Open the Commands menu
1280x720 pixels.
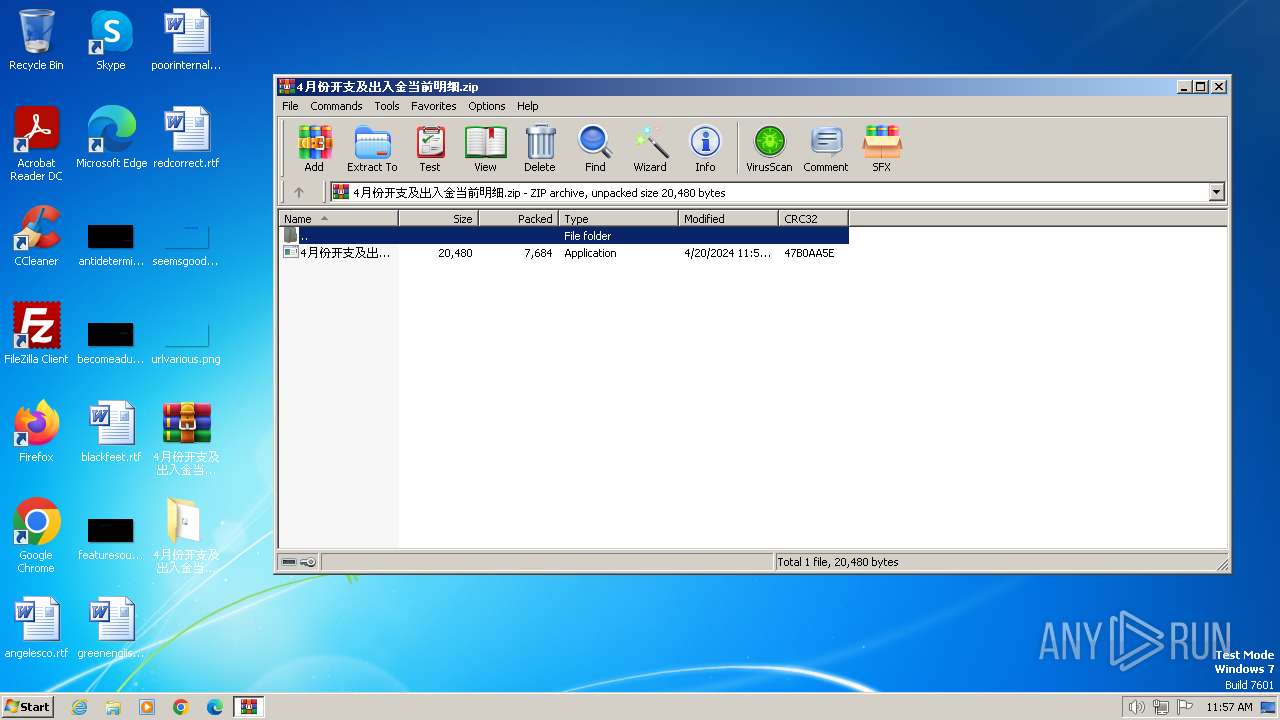coord(336,106)
